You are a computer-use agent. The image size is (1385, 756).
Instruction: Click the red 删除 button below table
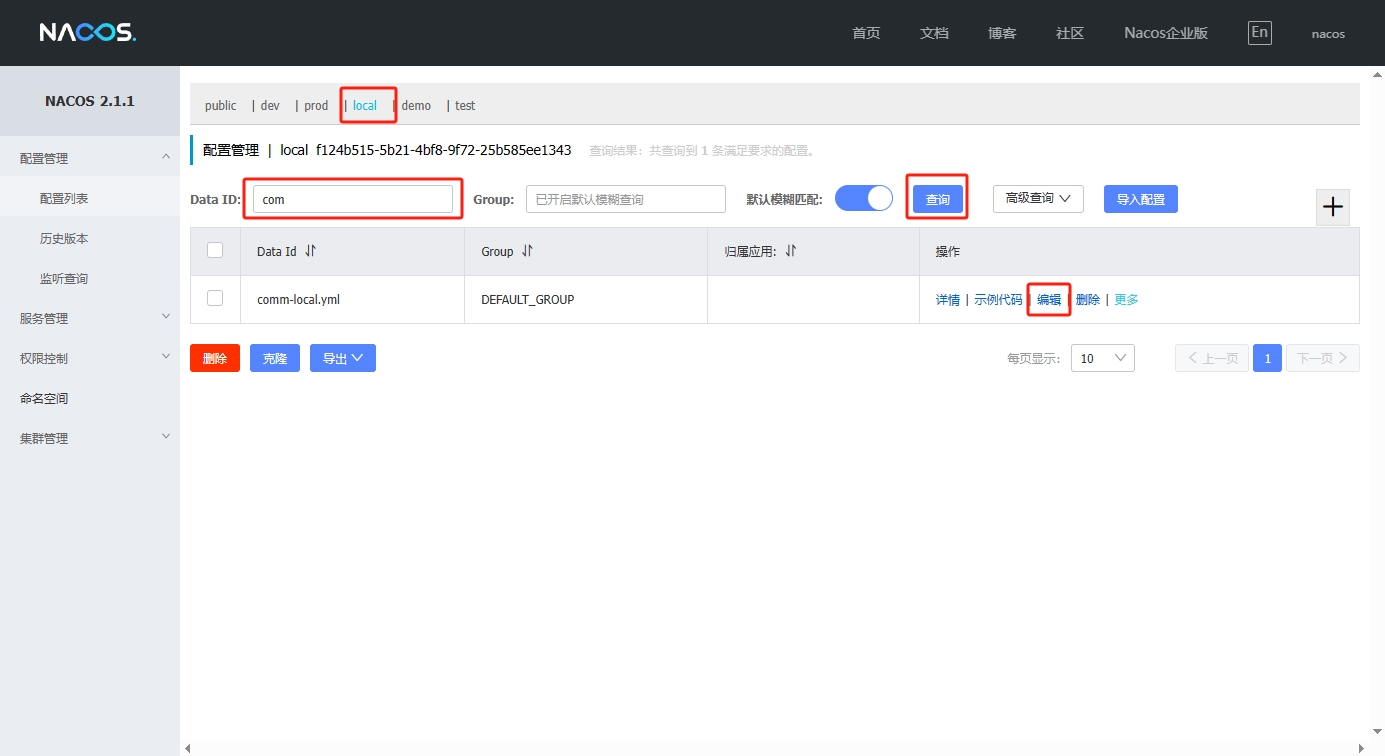pos(214,358)
